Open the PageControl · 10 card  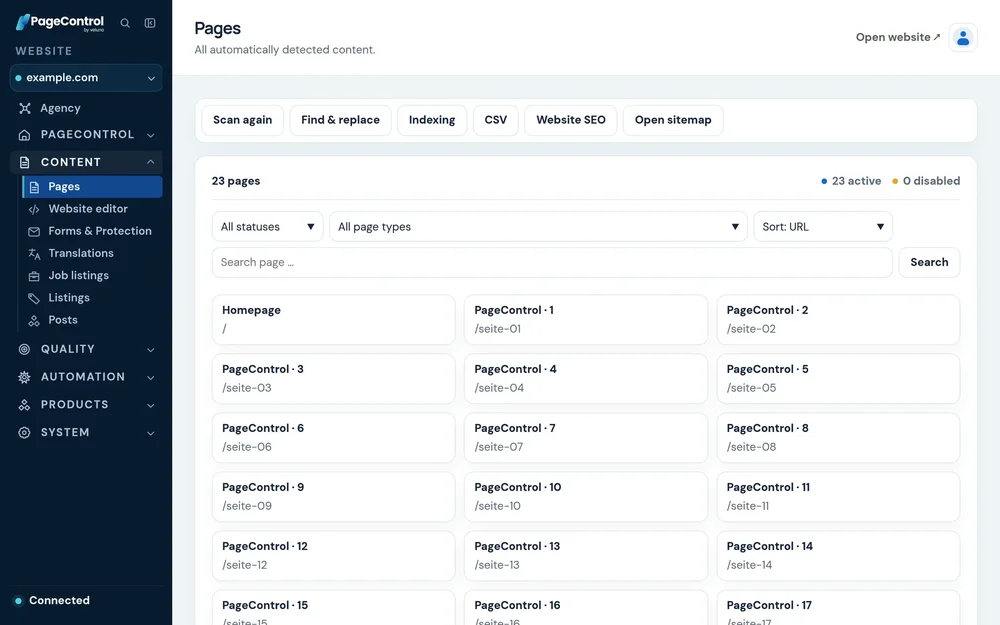pyautogui.click(x=586, y=497)
